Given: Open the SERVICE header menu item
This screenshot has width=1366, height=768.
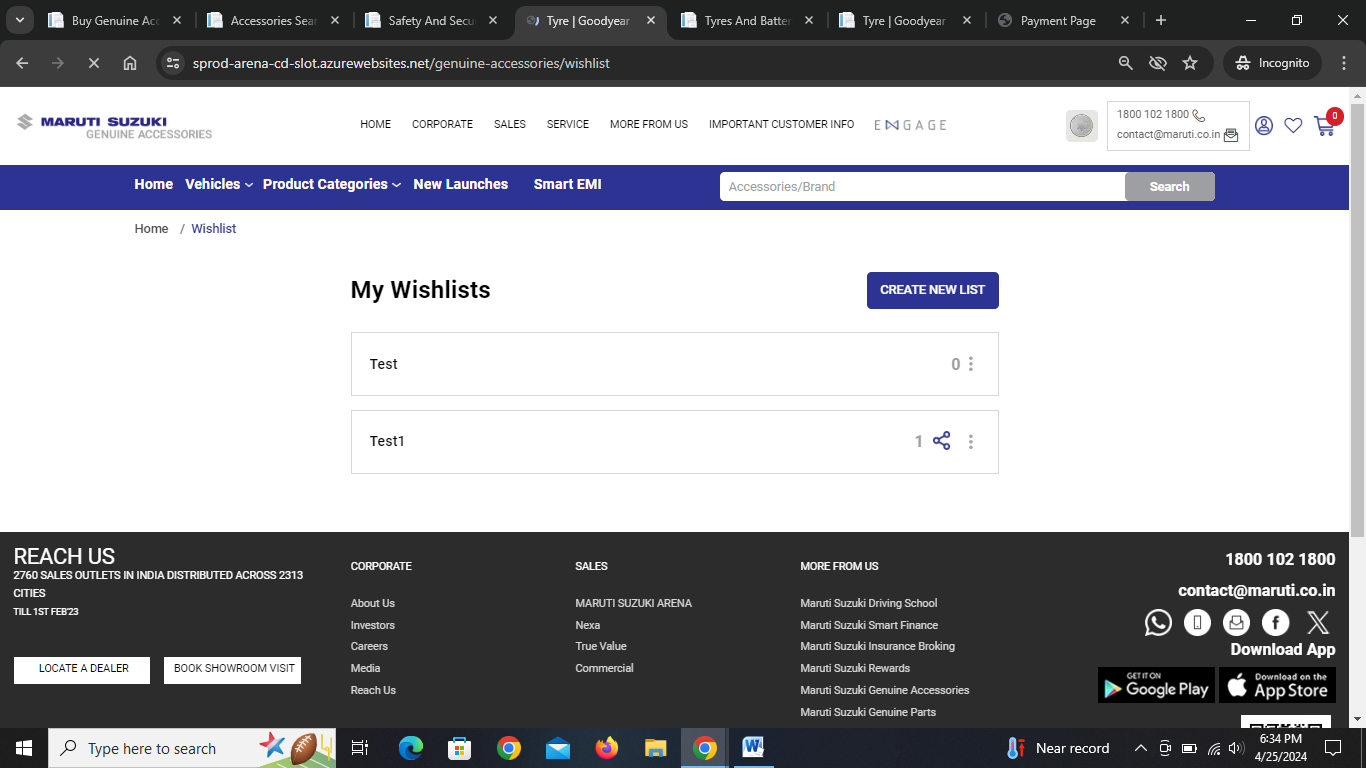Looking at the screenshot, I should point(568,125).
